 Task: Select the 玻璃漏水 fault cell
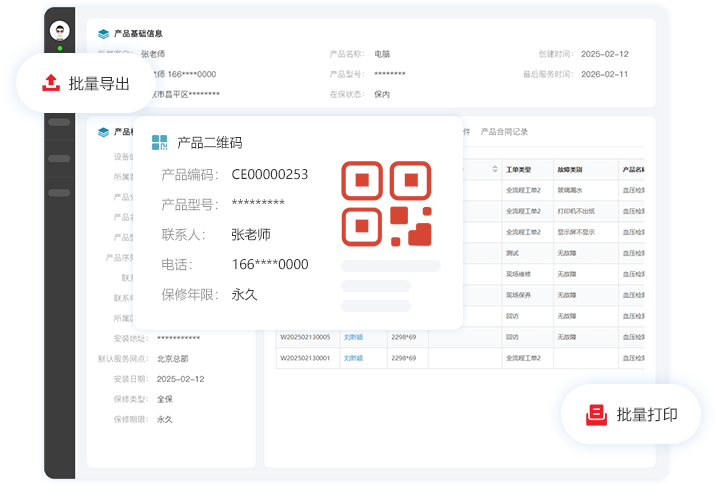pos(570,190)
